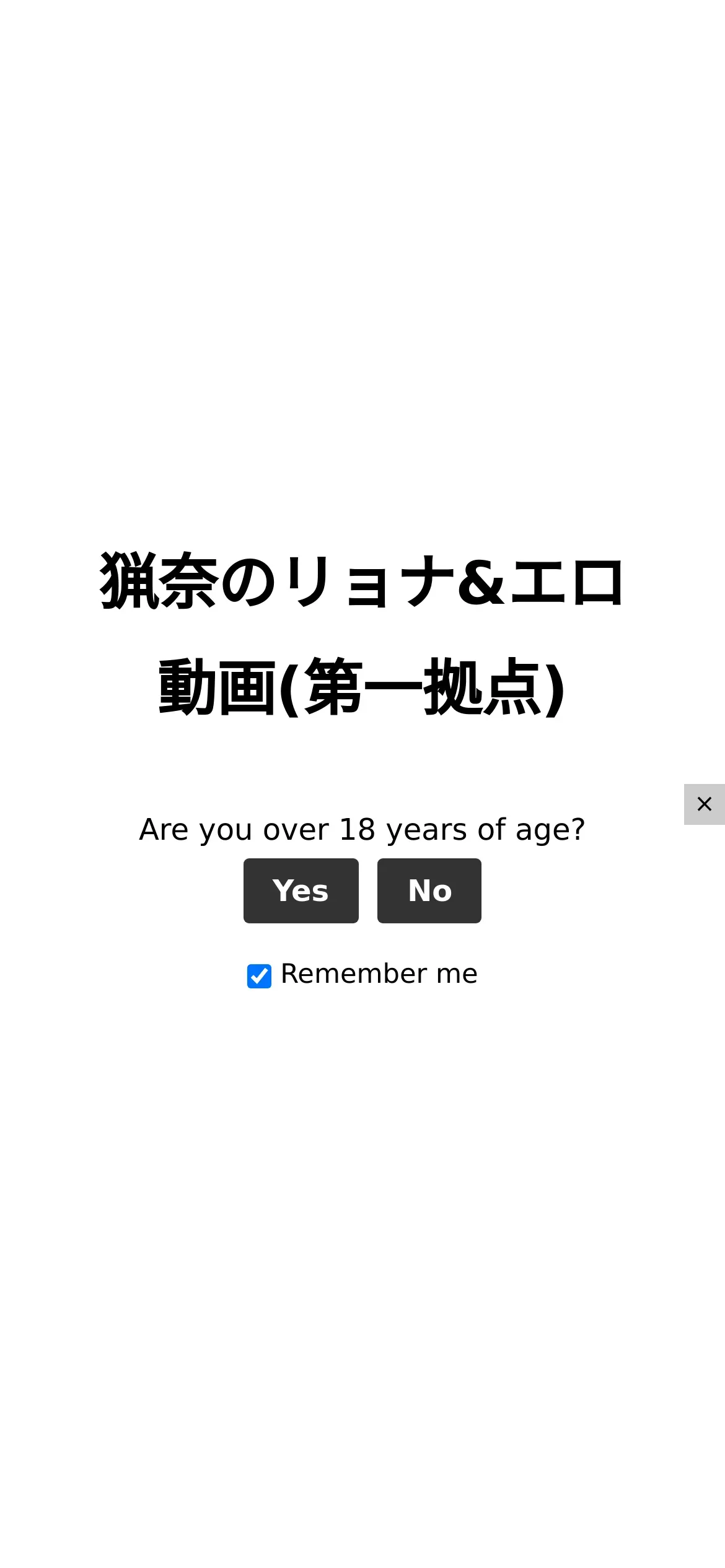Click the first line of the title

(x=362, y=581)
